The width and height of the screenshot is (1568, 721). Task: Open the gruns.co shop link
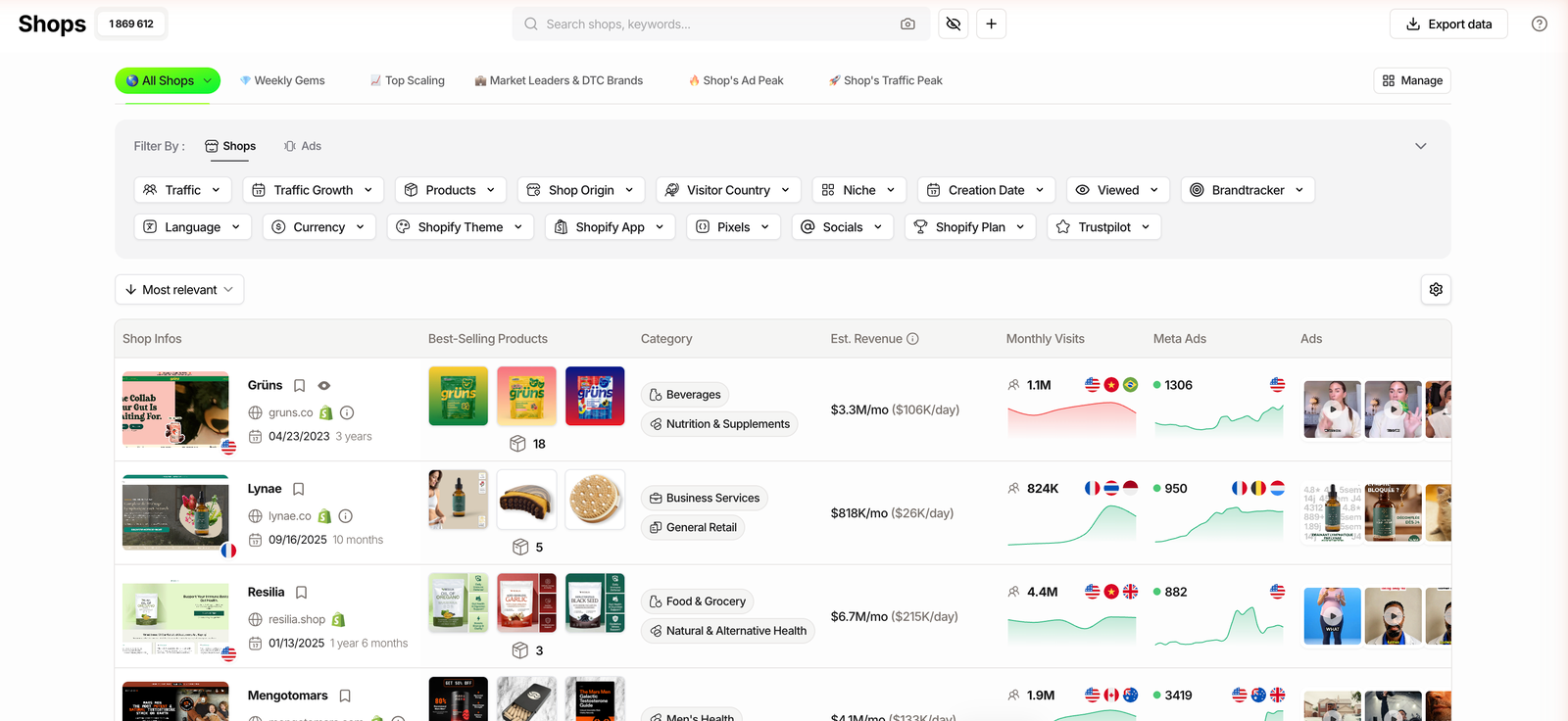[291, 413]
